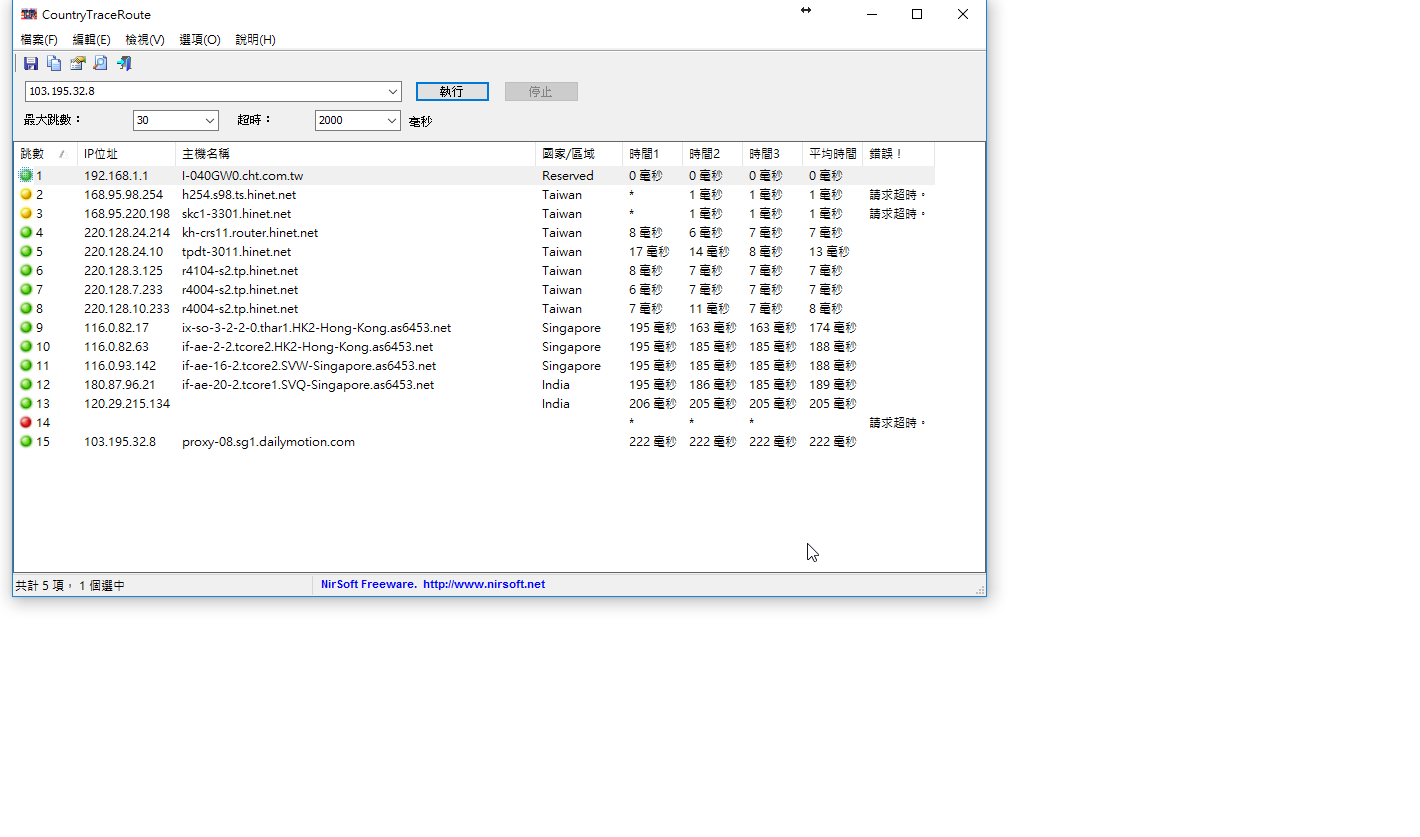The height and width of the screenshot is (837, 1420).
Task: Click the green status dot of hop 9
Action: pyautogui.click(x=26, y=328)
